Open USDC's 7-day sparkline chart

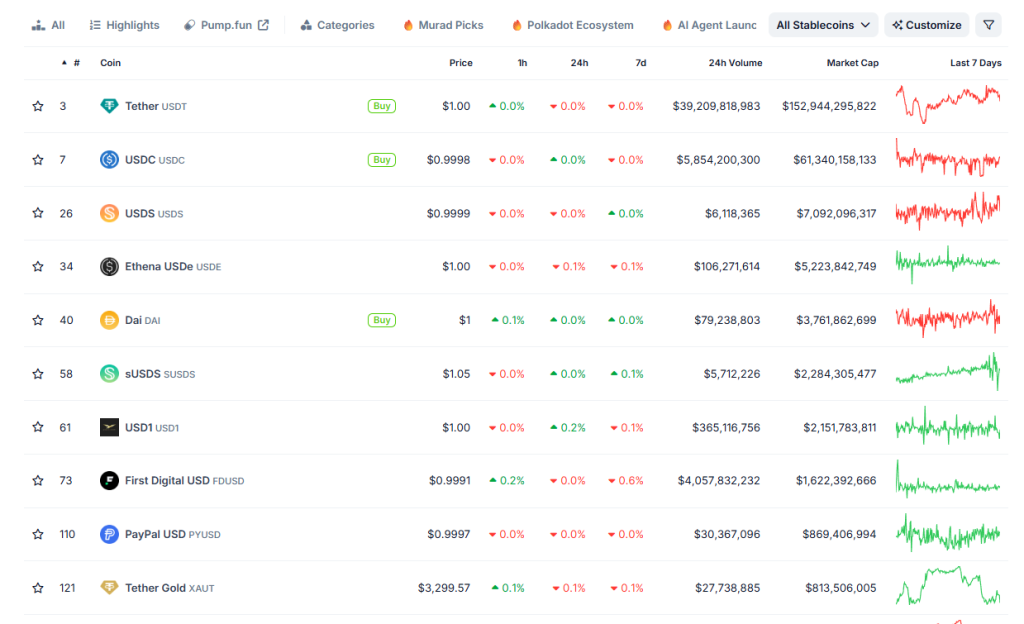click(948, 158)
